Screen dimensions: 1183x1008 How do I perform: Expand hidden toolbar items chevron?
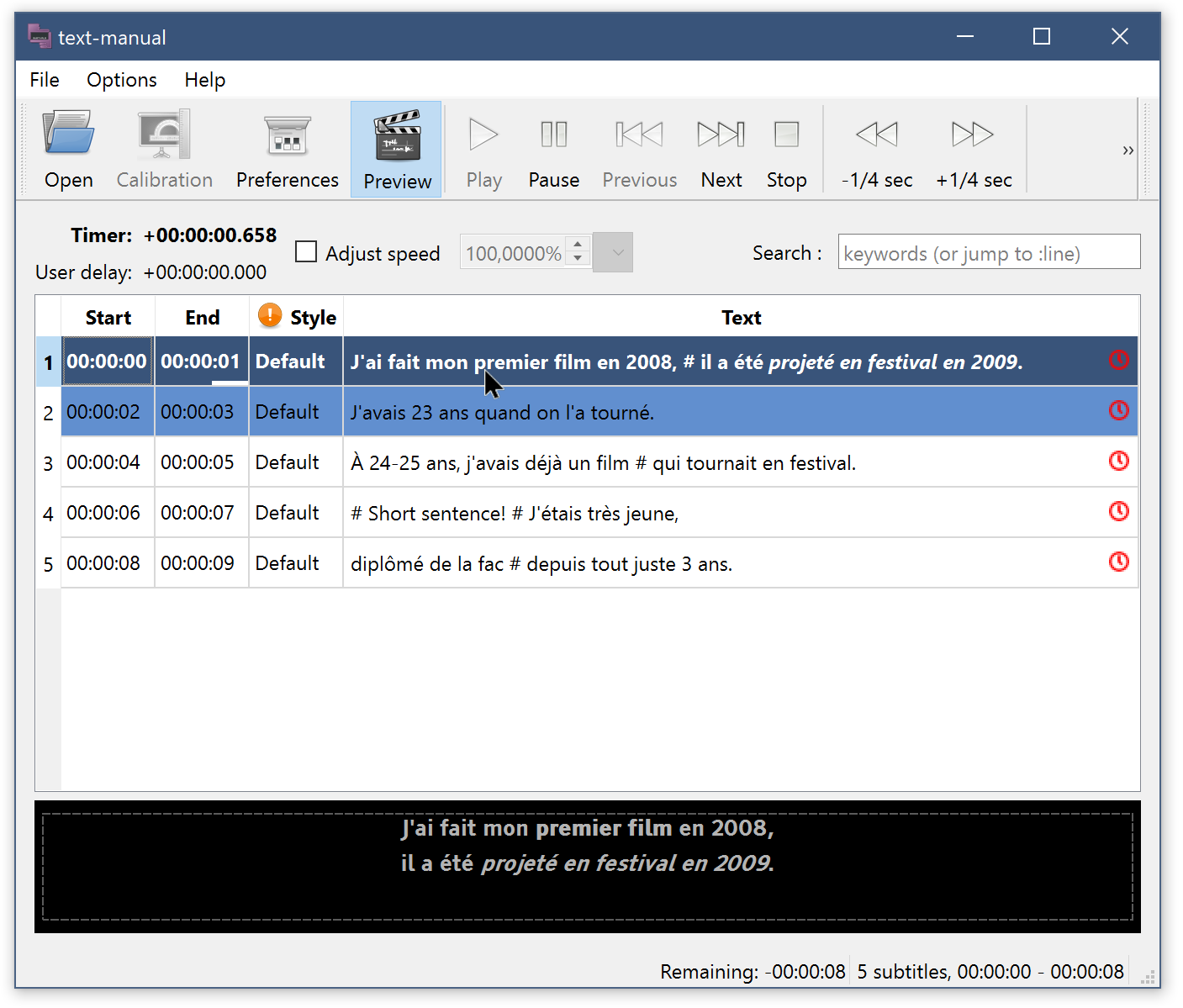point(1128,150)
